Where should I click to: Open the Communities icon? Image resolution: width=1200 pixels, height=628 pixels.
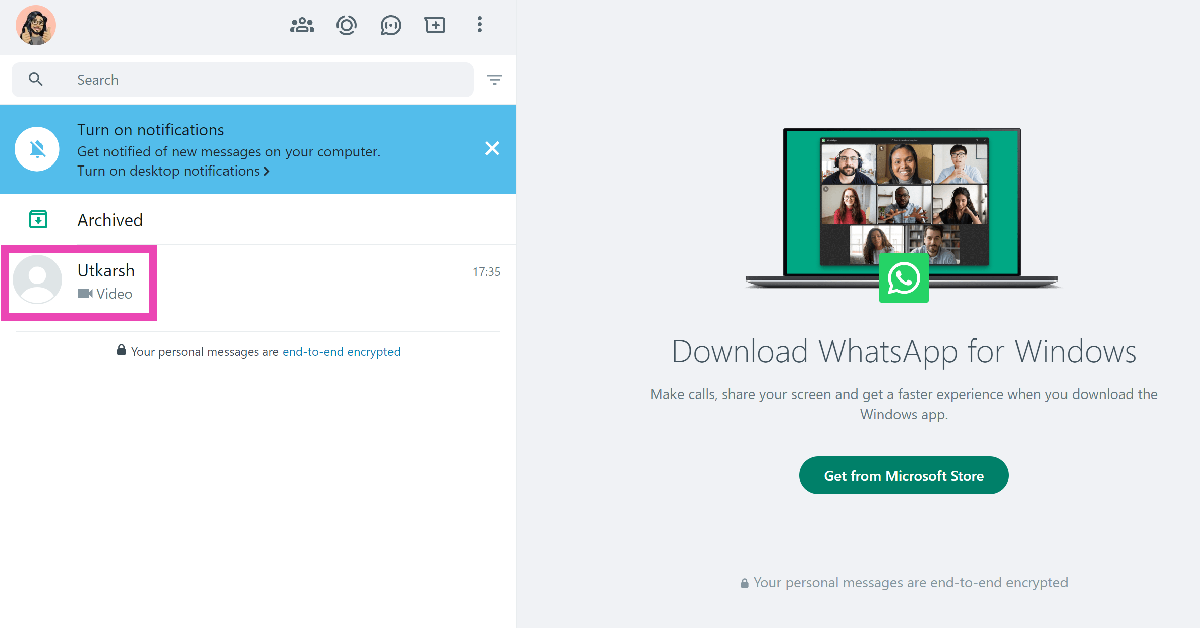tap(302, 25)
